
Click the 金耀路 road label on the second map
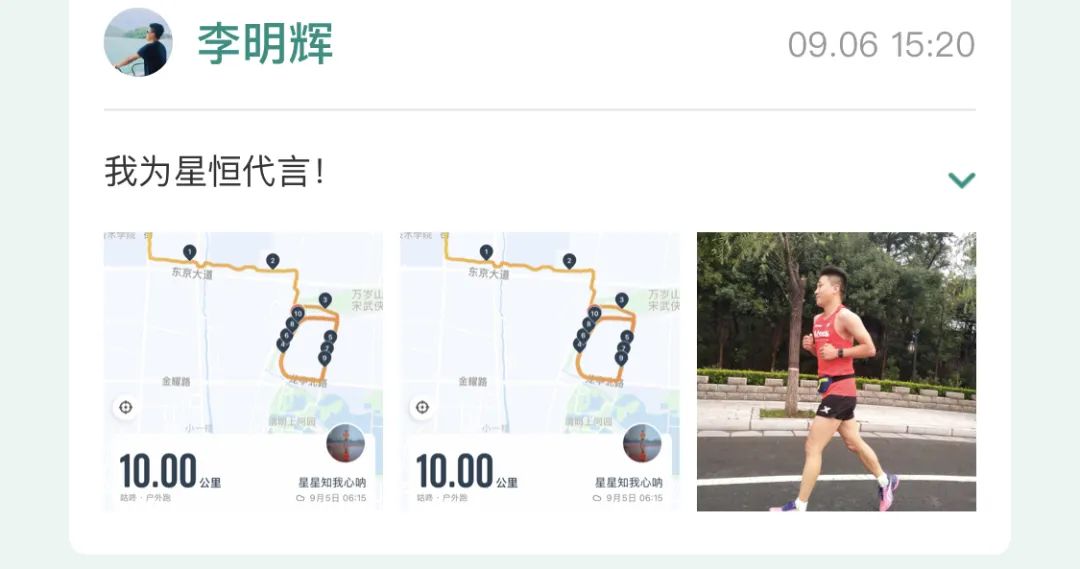[472, 381]
